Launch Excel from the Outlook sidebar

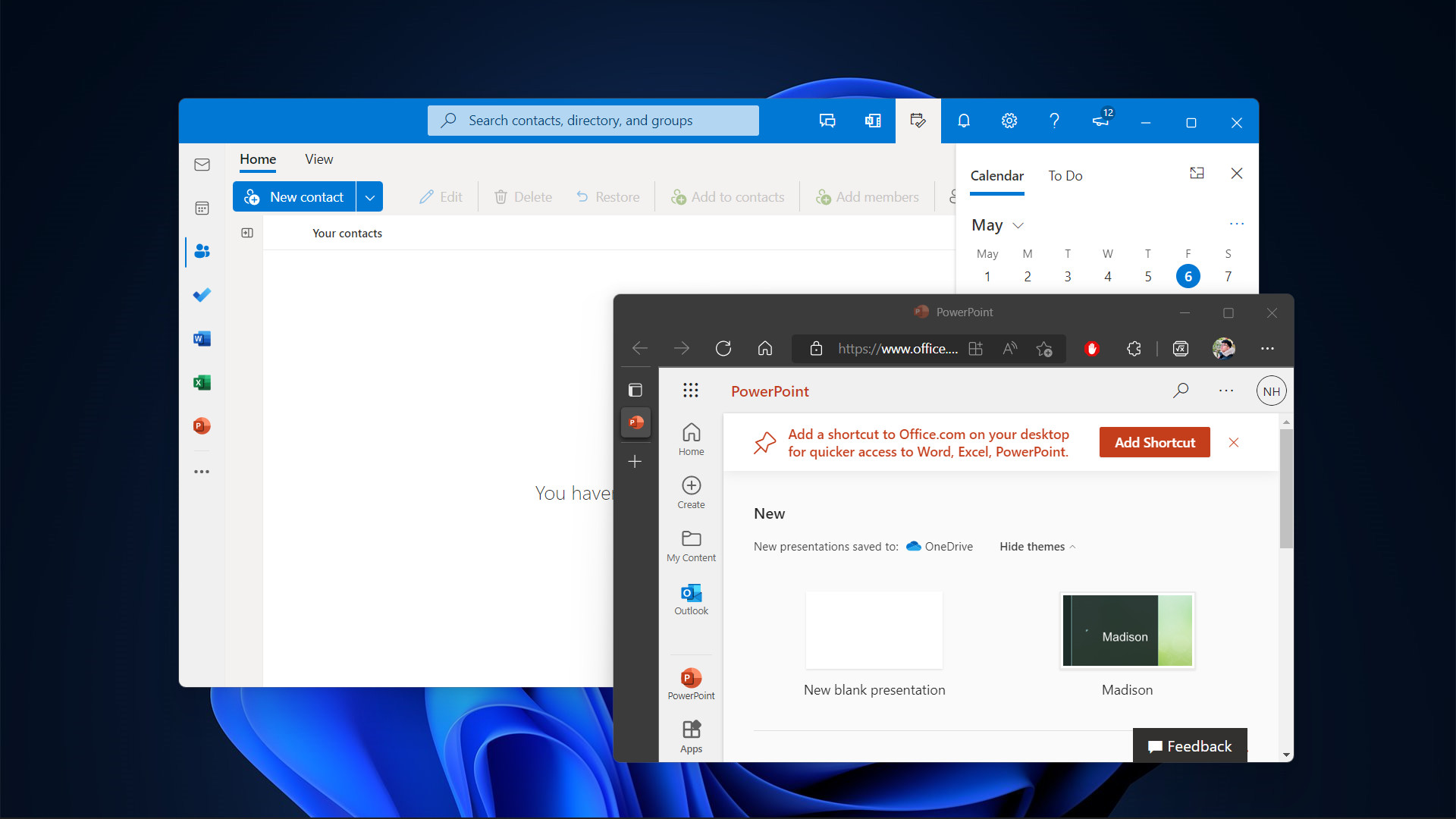(x=202, y=383)
